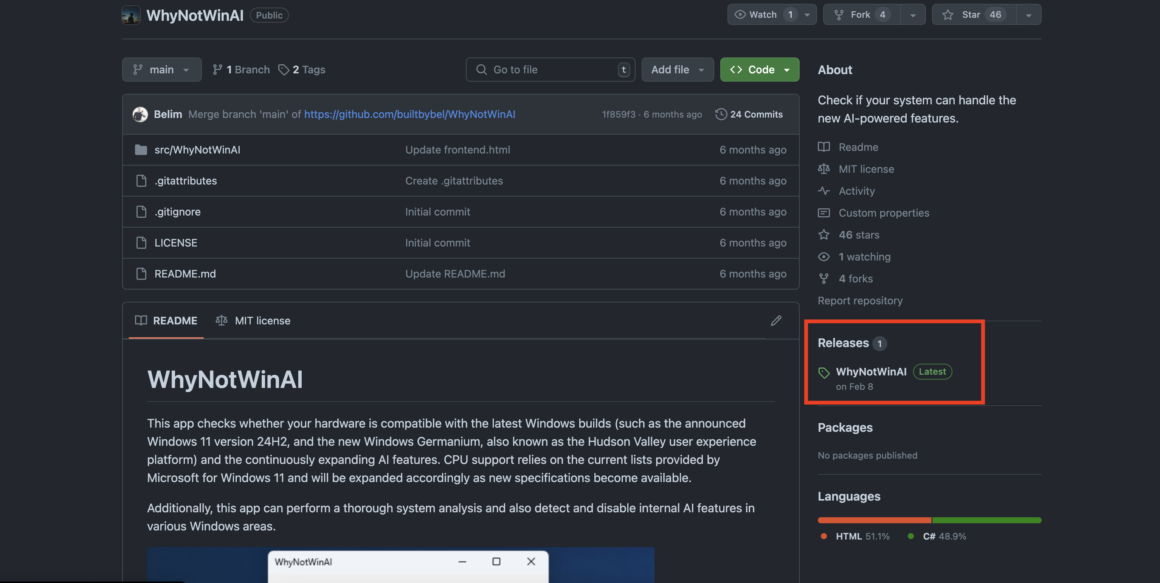This screenshot has height=583, width=1160.
Task: Open the Watch notifications dropdown arrow
Action: point(808,15)
